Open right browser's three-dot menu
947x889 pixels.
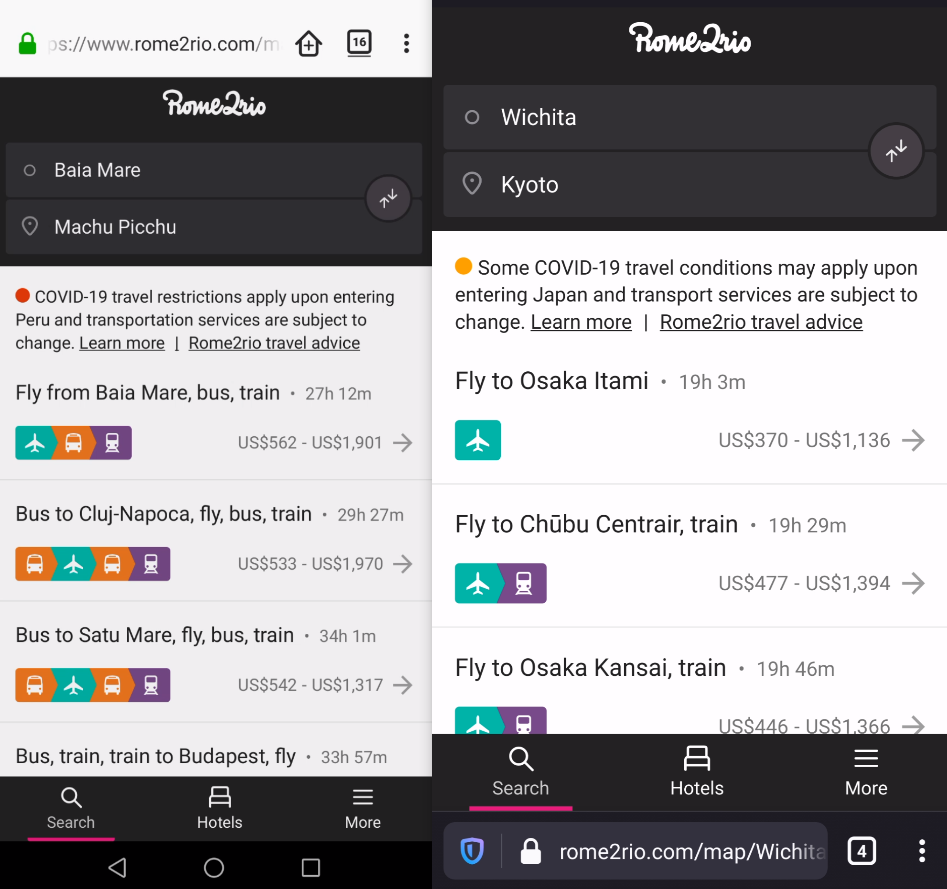pyautogui.click(x=922, y=851)
